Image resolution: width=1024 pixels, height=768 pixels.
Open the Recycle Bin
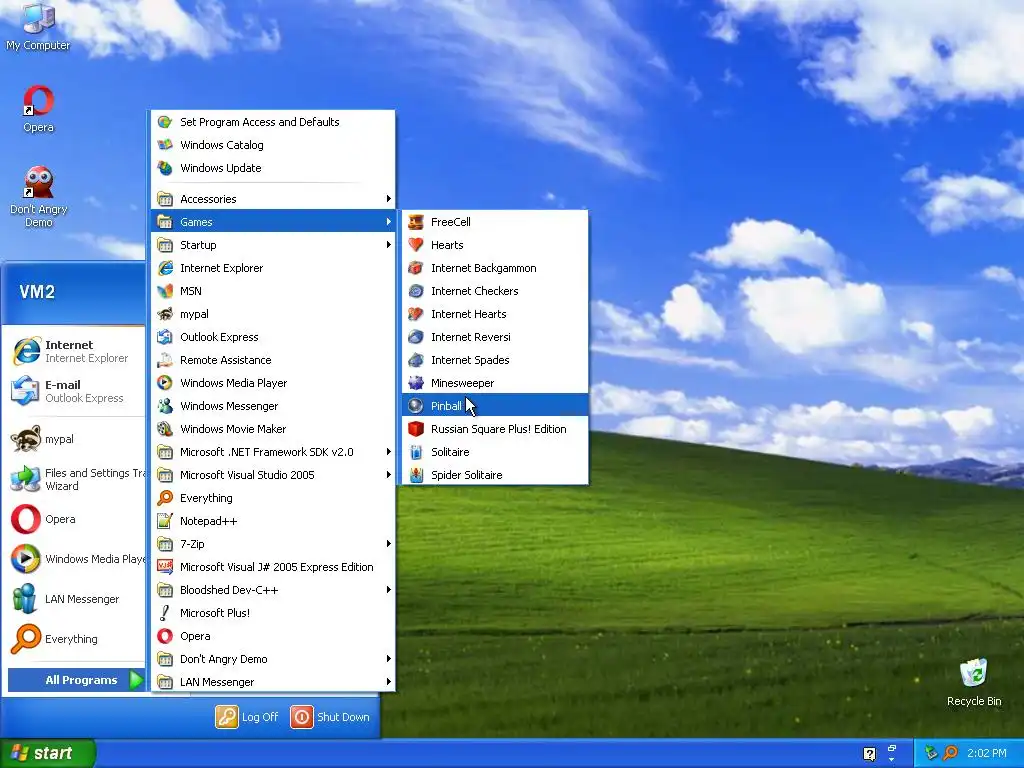974,682
